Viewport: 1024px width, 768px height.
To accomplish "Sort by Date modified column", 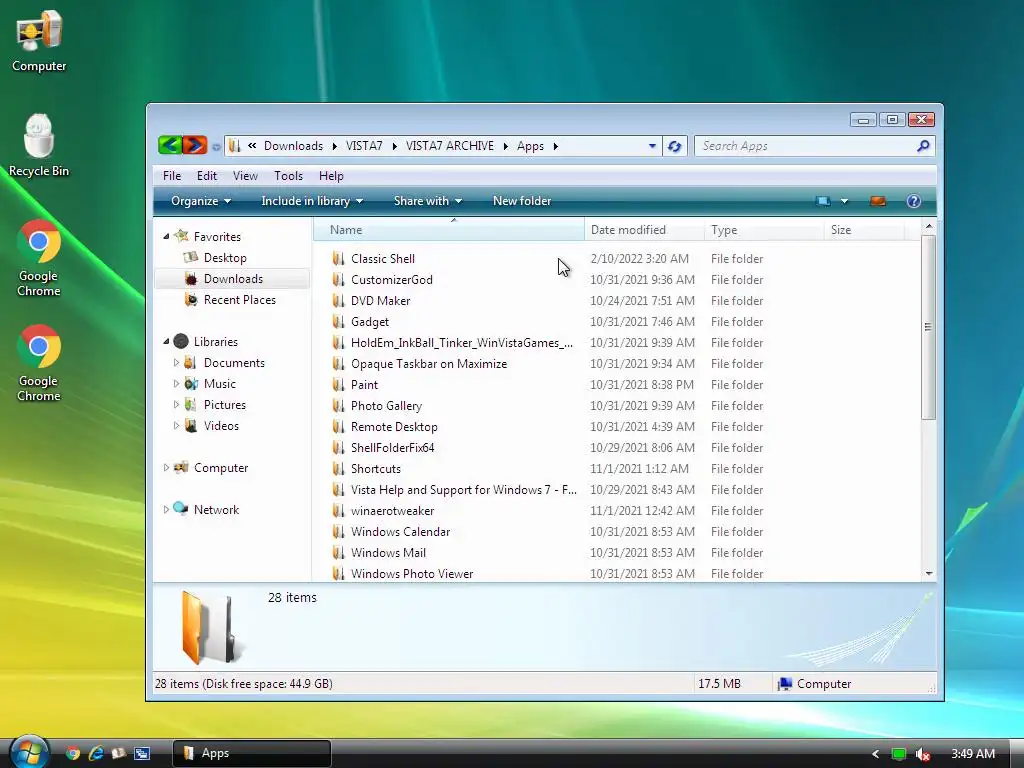I will coord(645,230).
